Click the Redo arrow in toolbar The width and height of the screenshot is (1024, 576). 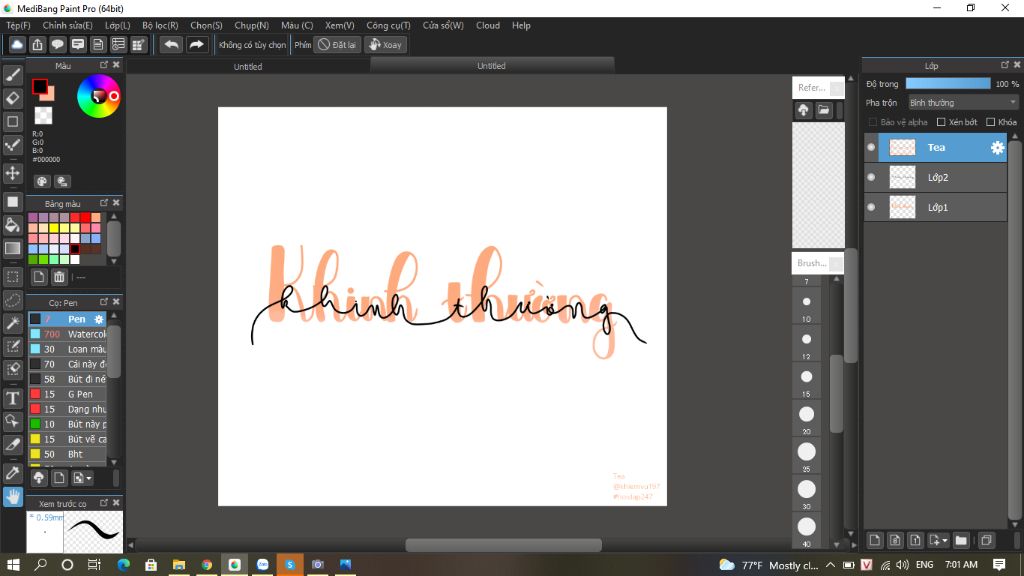196,44
